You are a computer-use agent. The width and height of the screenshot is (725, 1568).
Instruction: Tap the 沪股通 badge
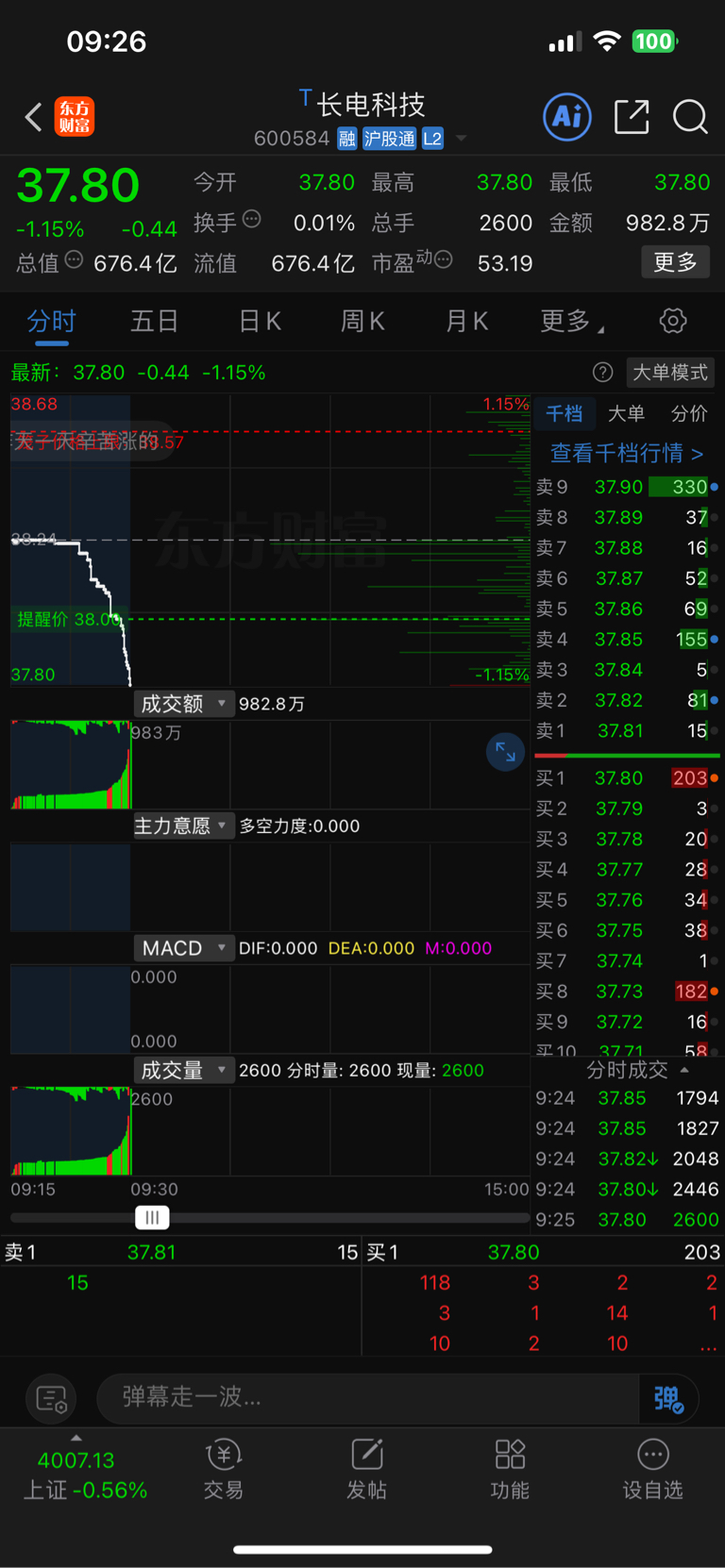point(389,139)
